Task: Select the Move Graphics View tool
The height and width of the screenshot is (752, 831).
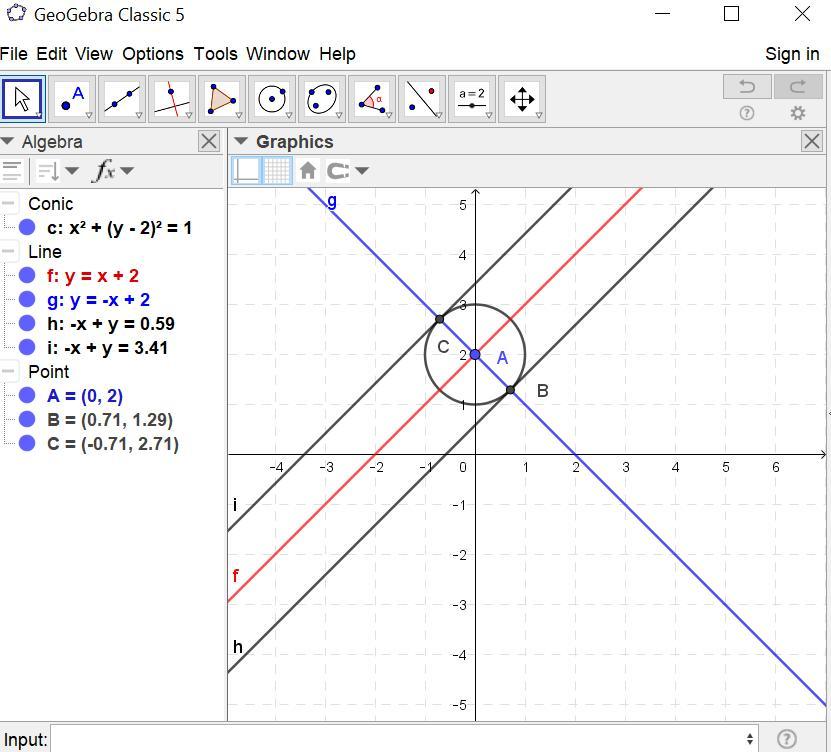Action: pyautogui.click(x=522, y=99)
